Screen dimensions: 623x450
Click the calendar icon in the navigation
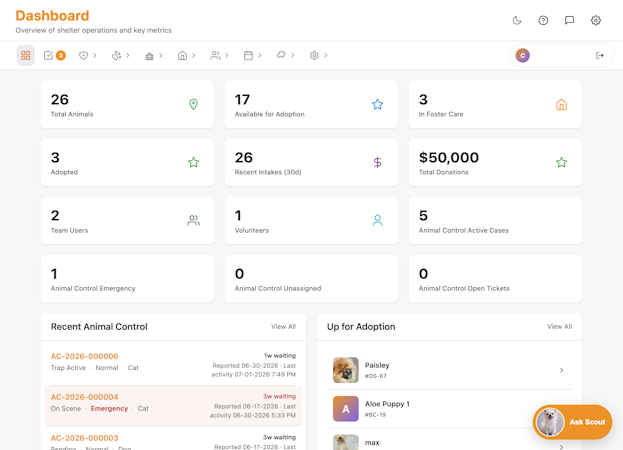248,56
